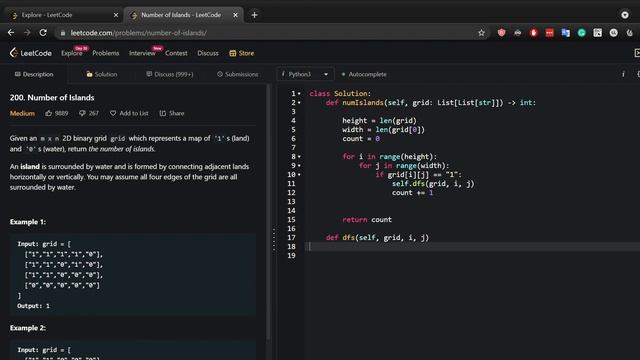640x360 pixels.
Task: Open the Python3 language dropdown
Action: click(x=305, y=74)
